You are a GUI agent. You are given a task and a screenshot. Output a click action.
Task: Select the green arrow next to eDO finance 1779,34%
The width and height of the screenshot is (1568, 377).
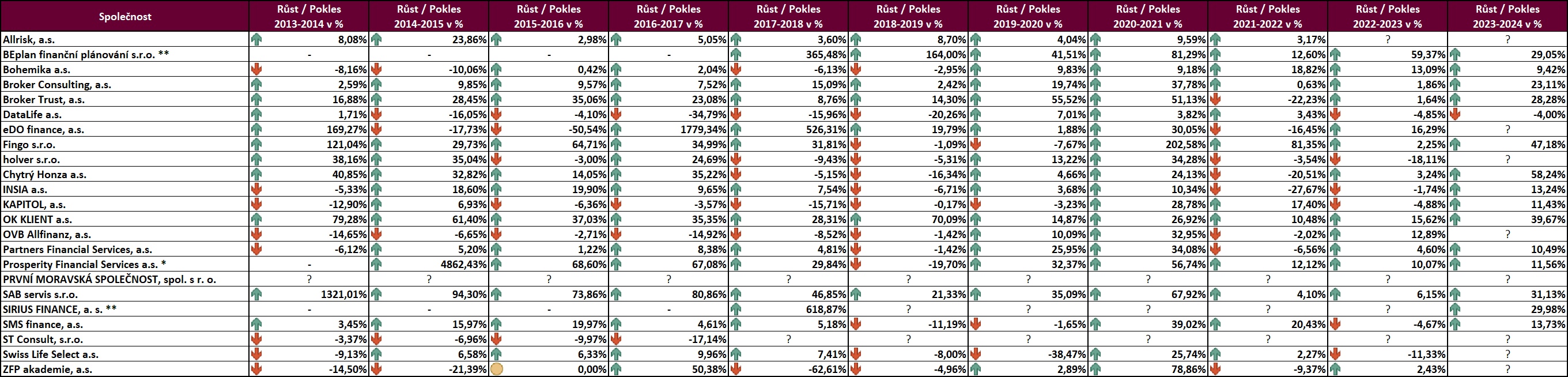pos(616,129)
